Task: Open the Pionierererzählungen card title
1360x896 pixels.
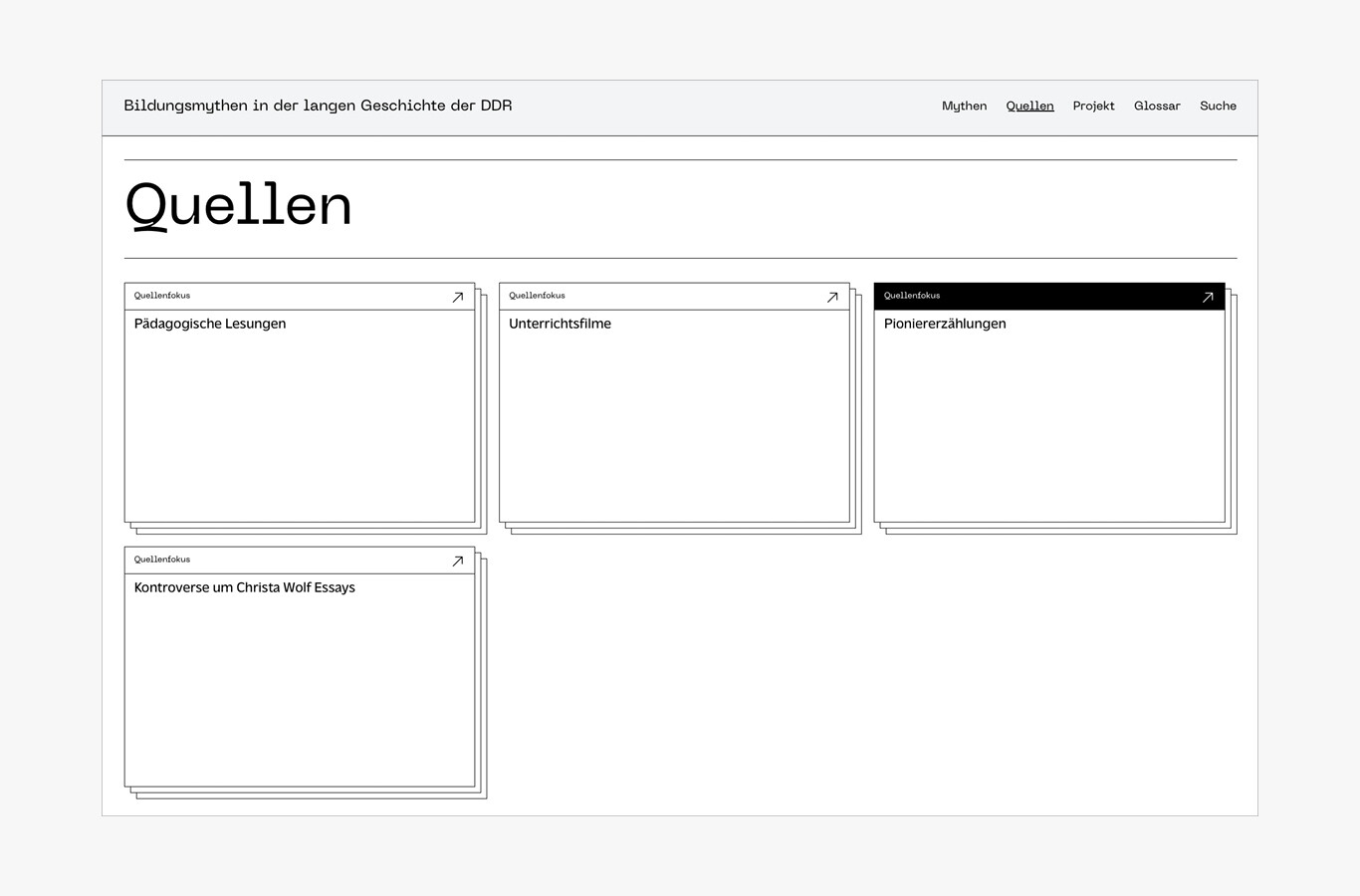Action: click(945, 324)
